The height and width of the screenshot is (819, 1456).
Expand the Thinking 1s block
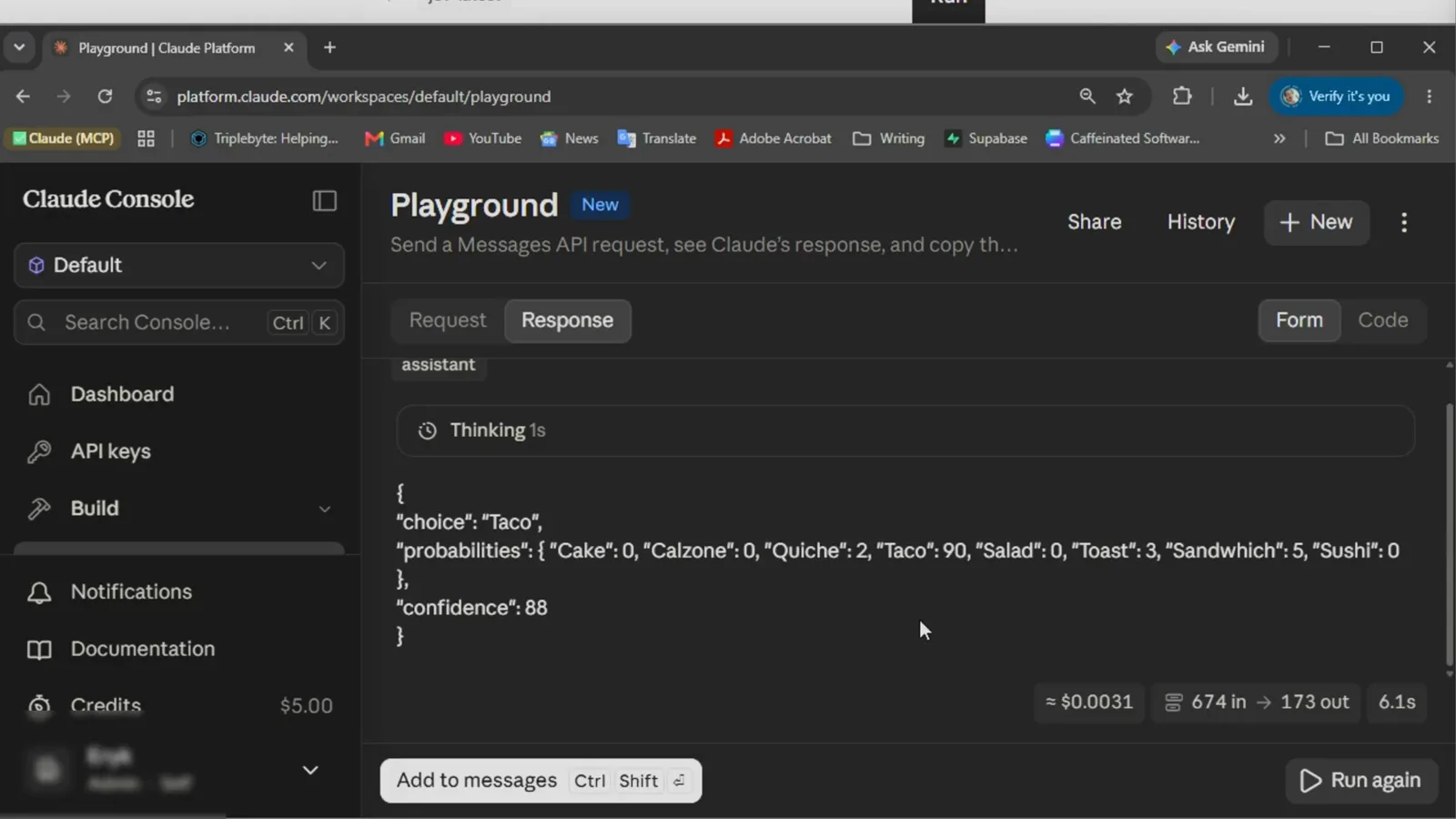pos(905,430)
